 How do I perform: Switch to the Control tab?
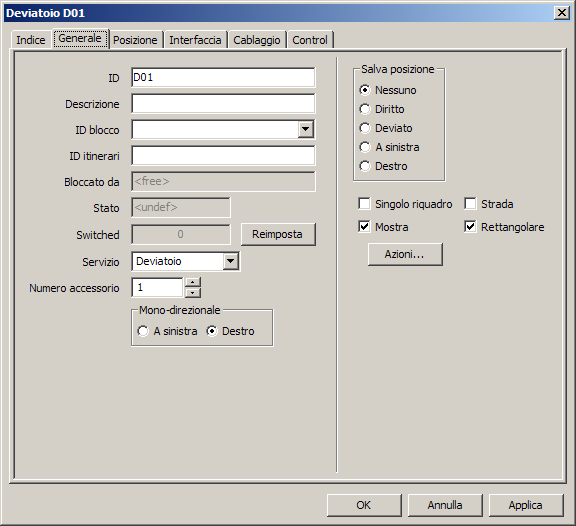coord(310,40)
